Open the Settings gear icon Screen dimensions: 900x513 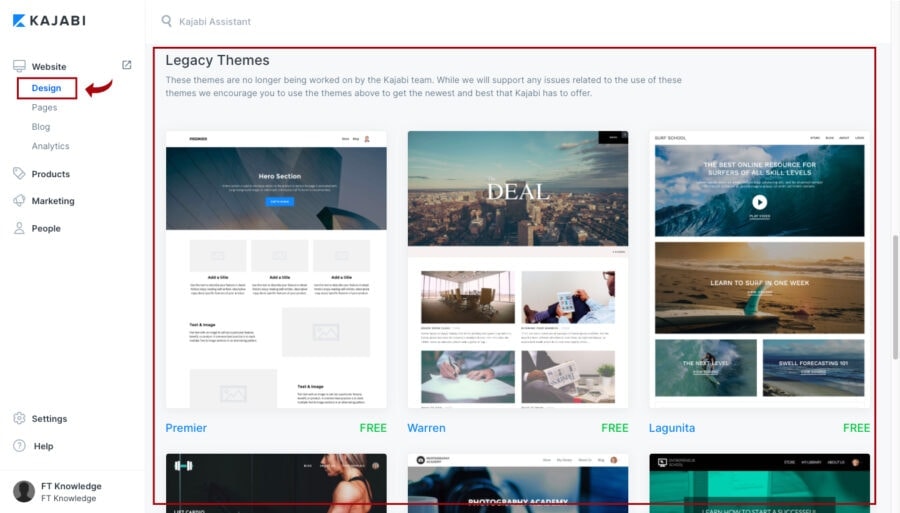[19, 419]
